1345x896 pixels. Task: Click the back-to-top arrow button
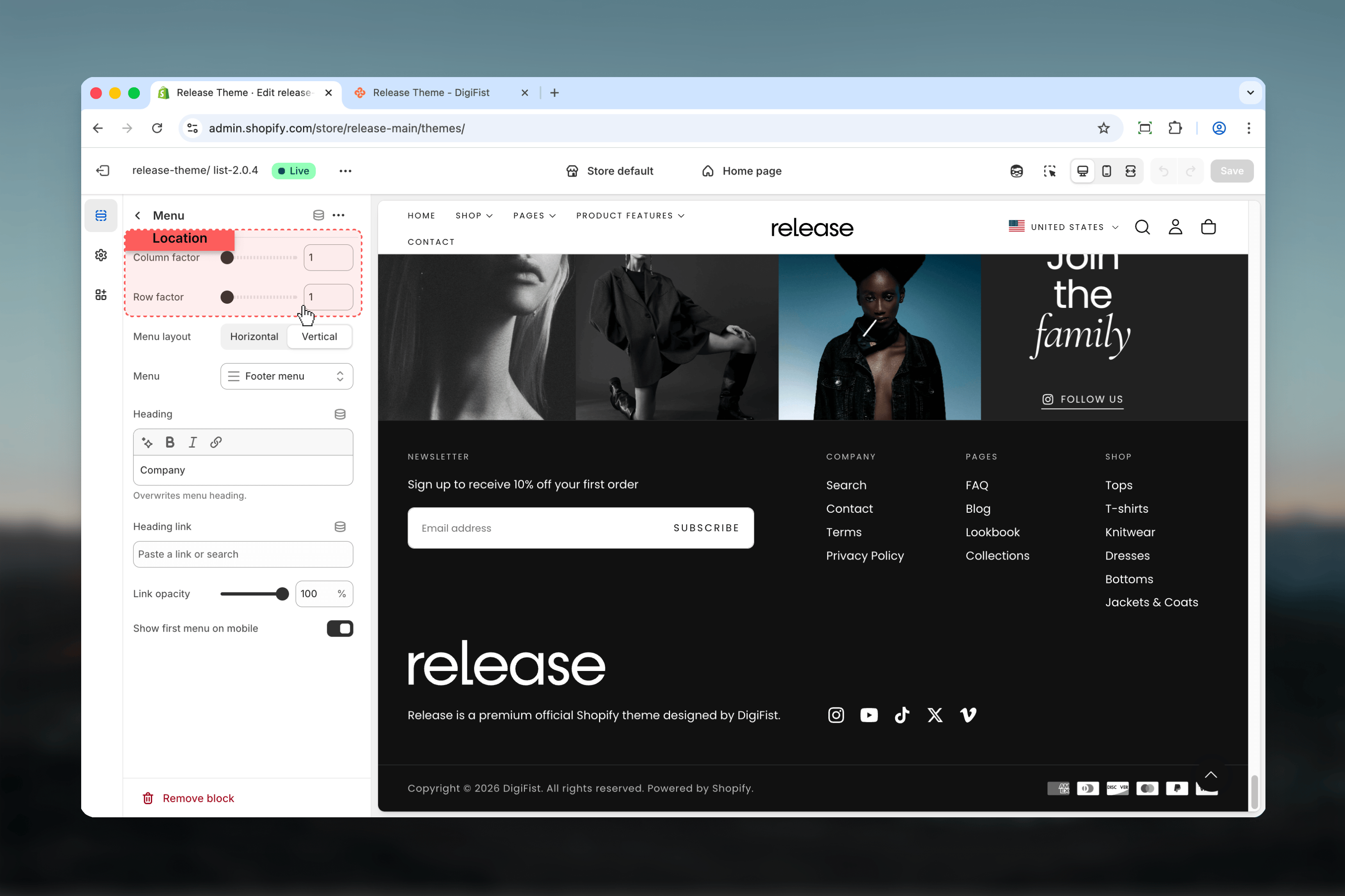[1210, 775]
